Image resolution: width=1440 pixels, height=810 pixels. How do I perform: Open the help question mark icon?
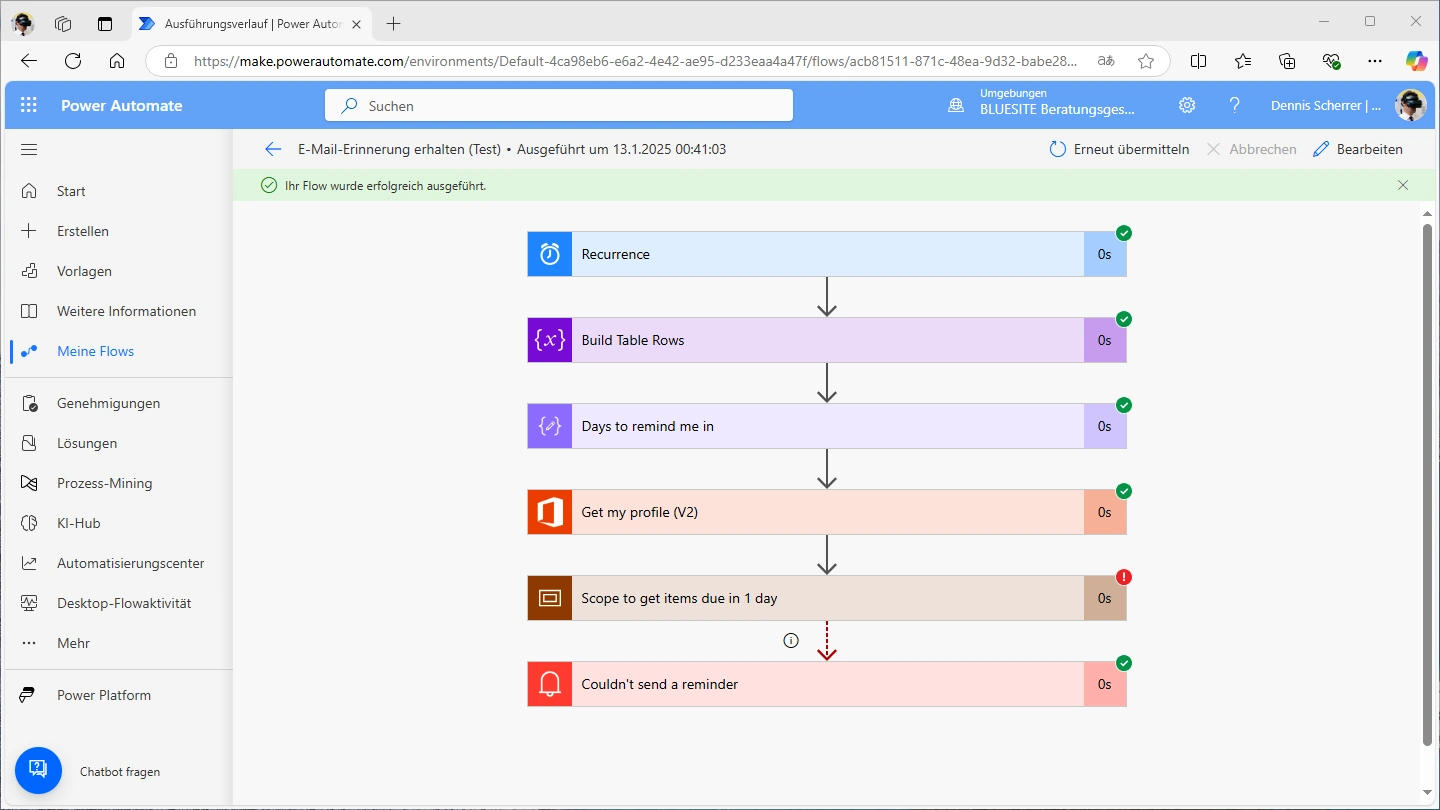pos(1235,105)
